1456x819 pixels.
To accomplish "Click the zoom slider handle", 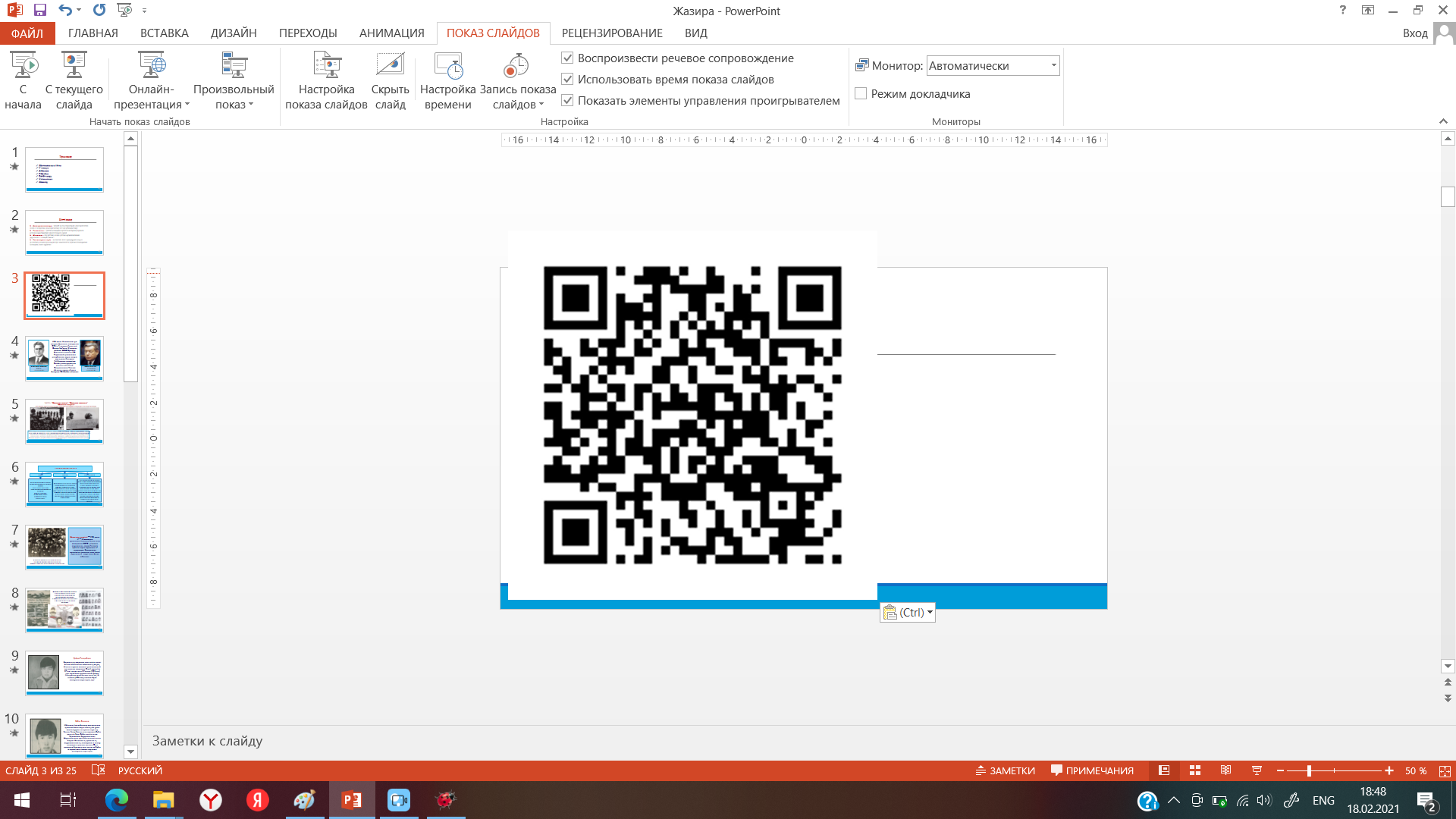I will click(x=1309, y=770).
